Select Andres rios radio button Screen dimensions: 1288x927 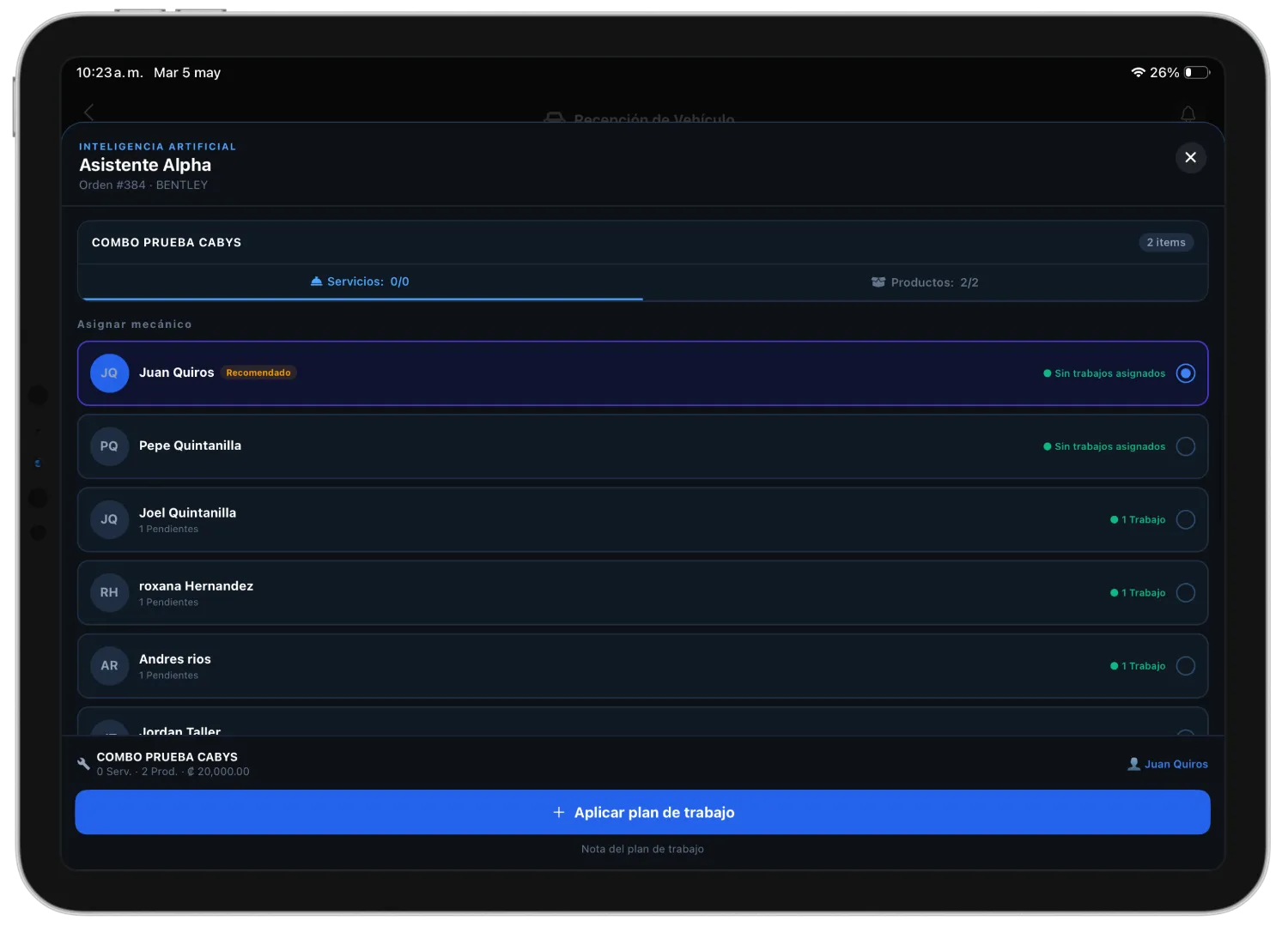click(1185, 666)
